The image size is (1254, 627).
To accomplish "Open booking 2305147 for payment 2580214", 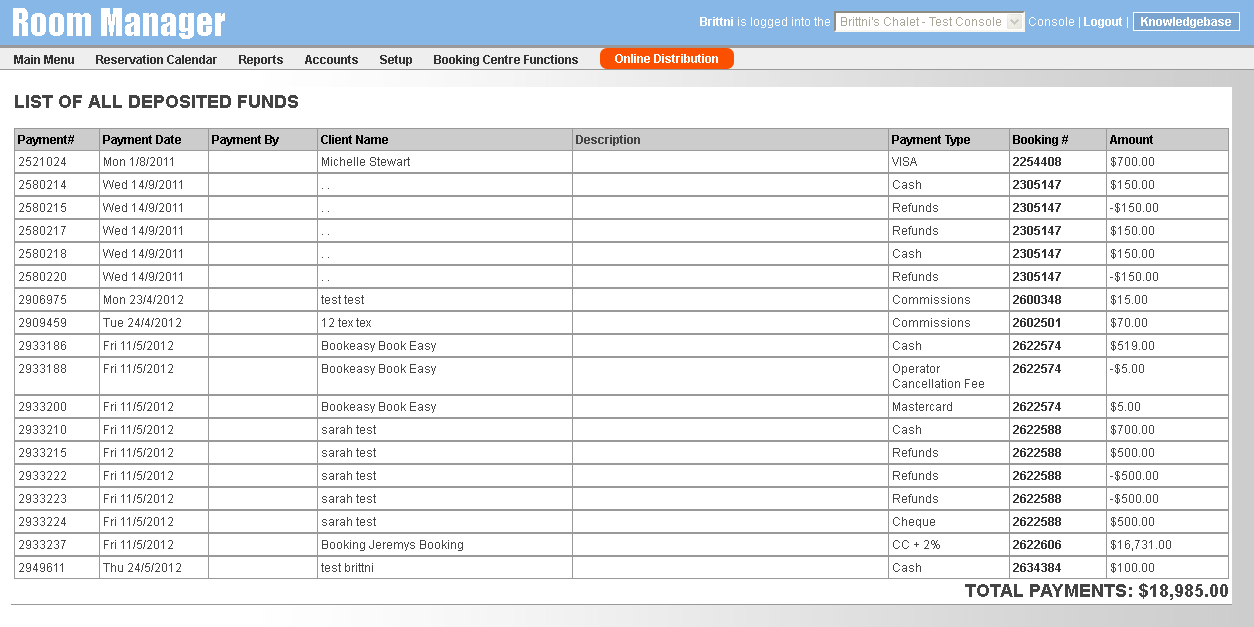I will [x=1037, y=185].
